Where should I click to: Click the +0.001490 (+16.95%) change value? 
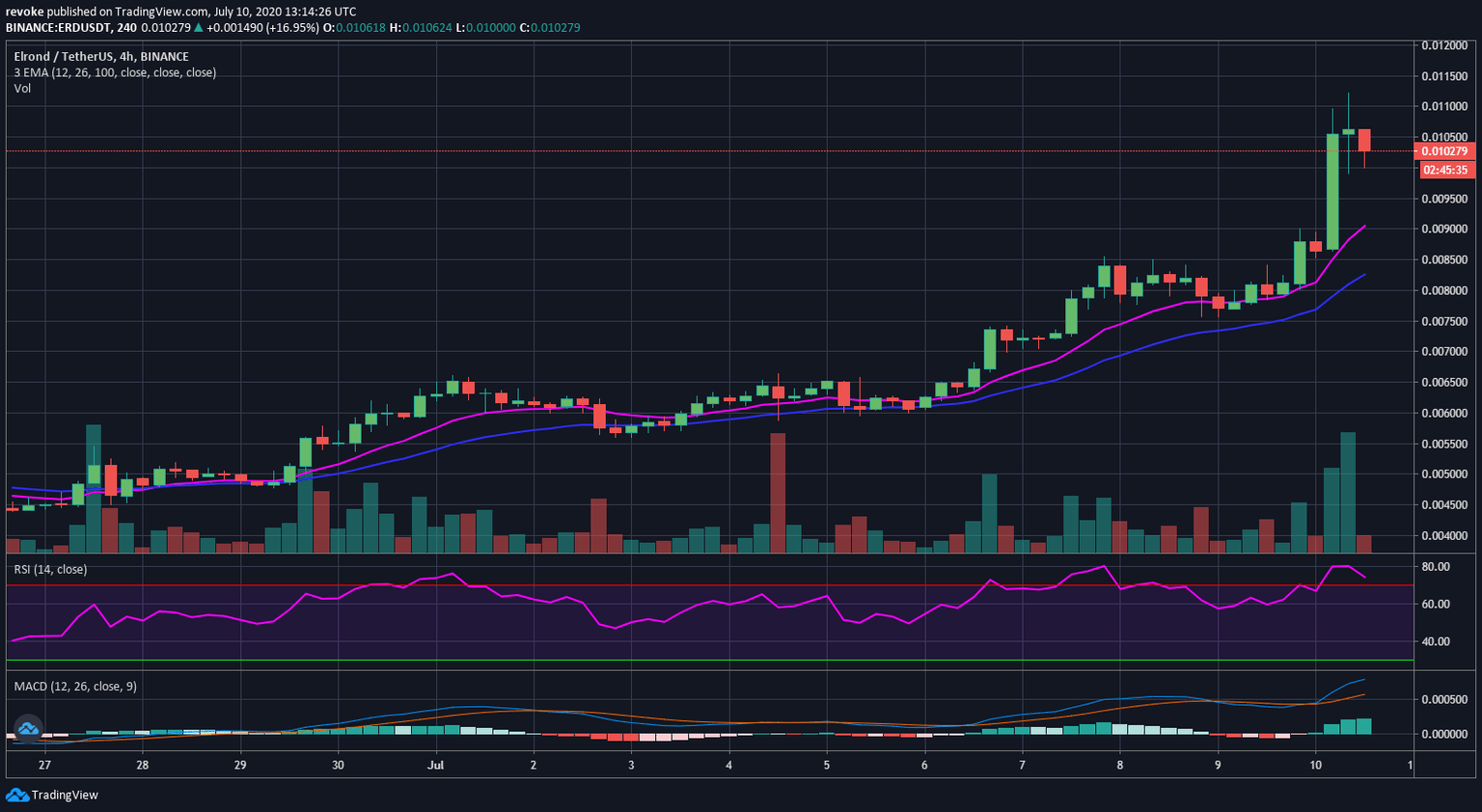(x=262, y=27)
